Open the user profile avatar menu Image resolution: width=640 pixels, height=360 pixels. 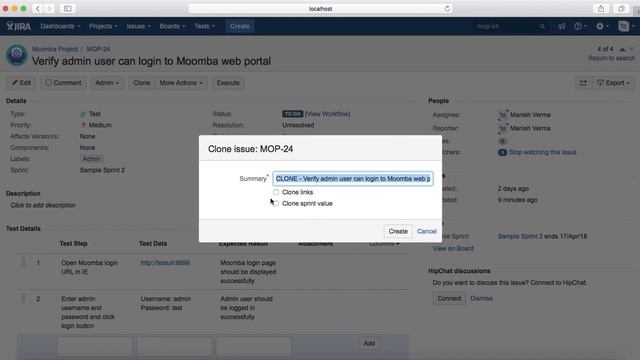click(626, 26)
